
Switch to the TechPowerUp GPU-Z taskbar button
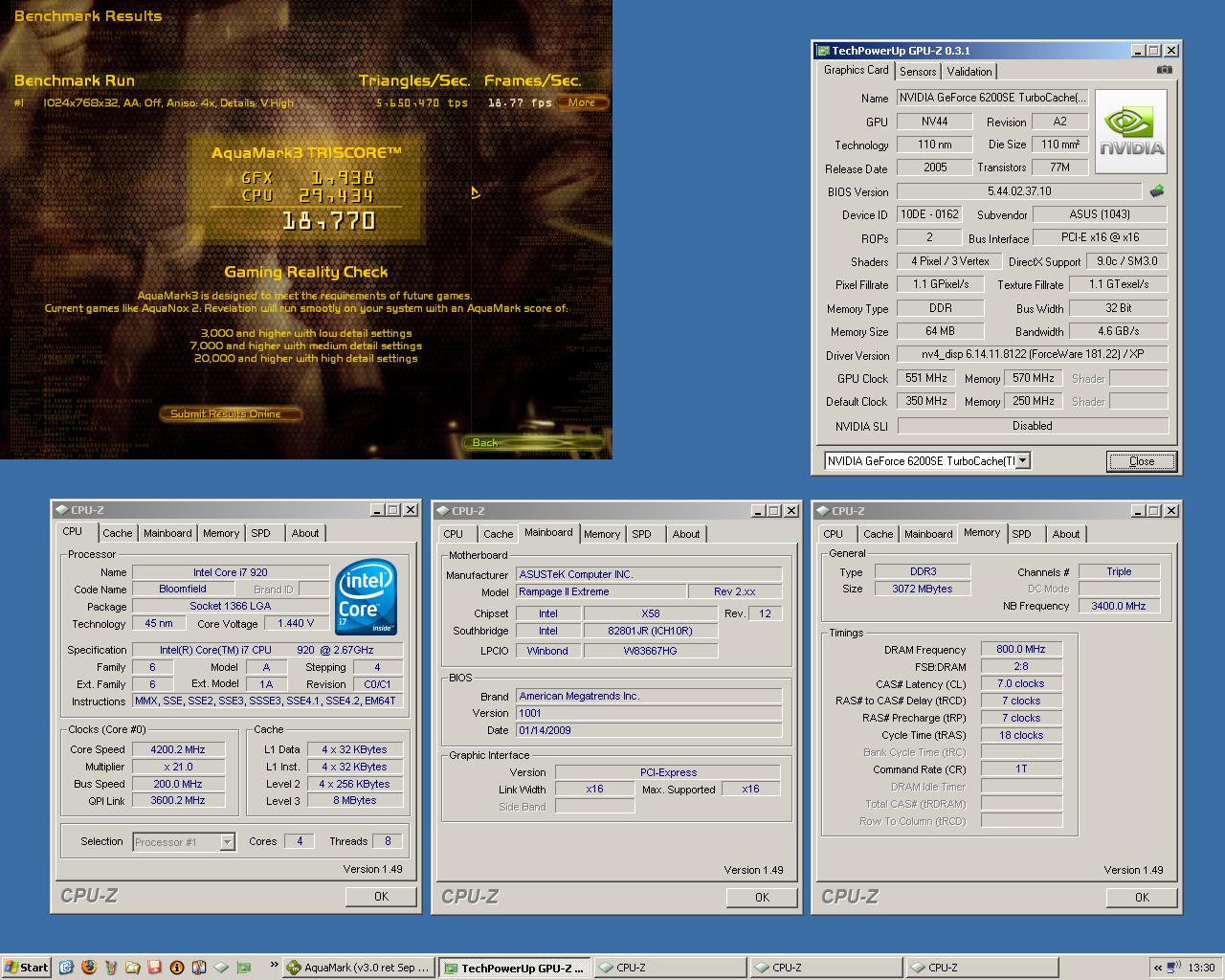coord(514,968)
